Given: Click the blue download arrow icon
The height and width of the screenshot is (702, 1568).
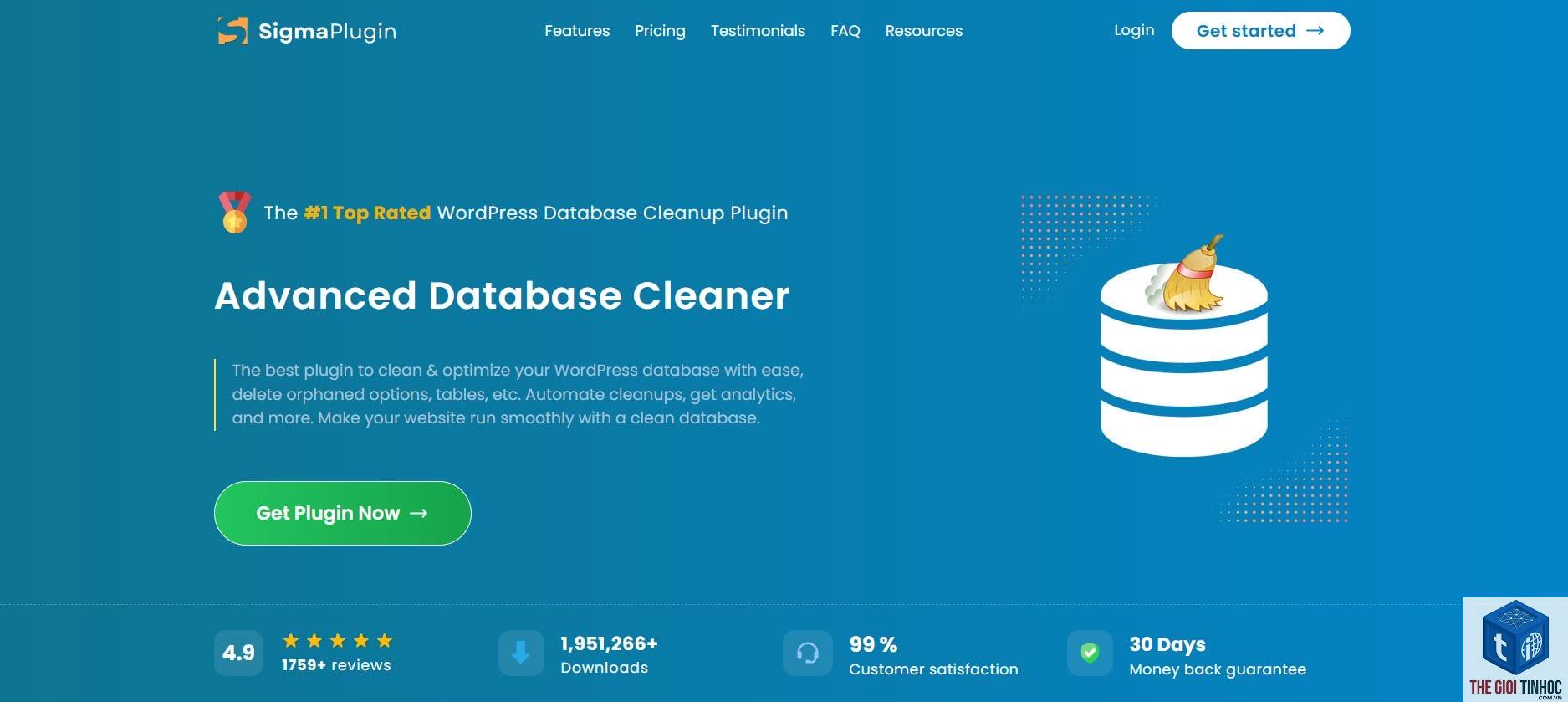Looking at the screenshot, I should 521,653.
